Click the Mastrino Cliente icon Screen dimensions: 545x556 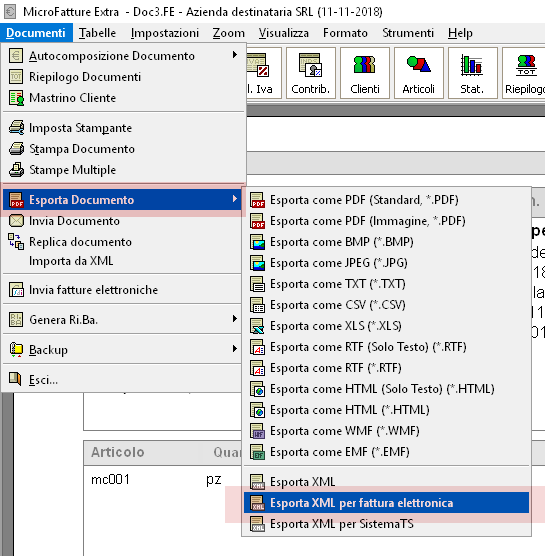[x=16, y=98]
